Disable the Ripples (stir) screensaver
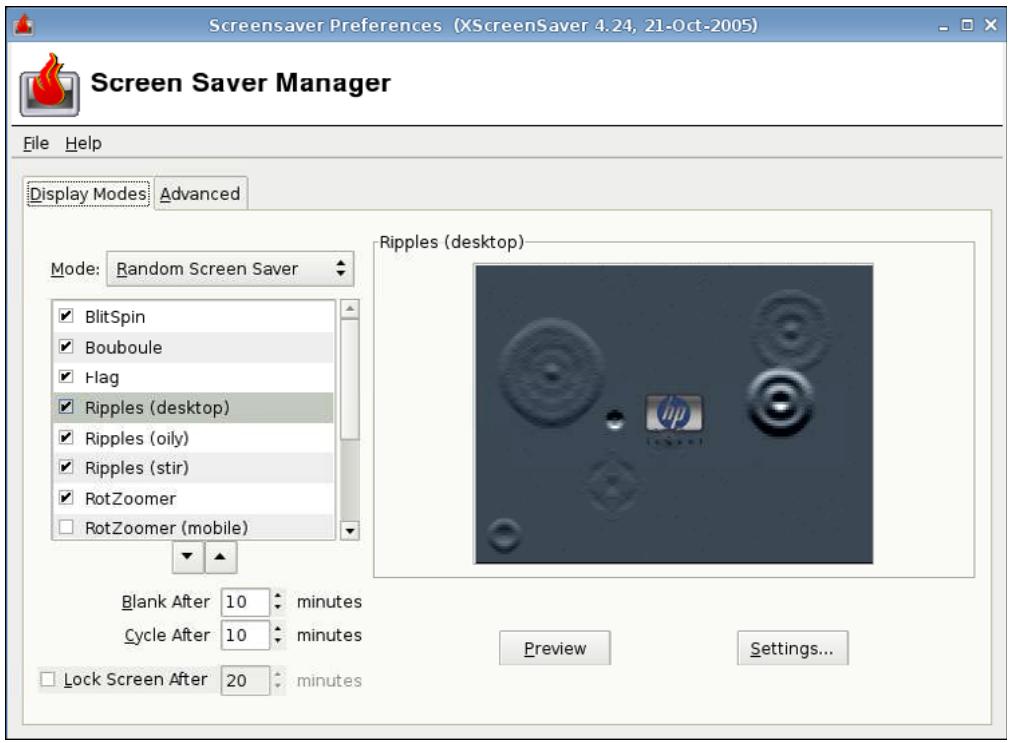This screenshot has height=743, width=1009. (66, 467)
